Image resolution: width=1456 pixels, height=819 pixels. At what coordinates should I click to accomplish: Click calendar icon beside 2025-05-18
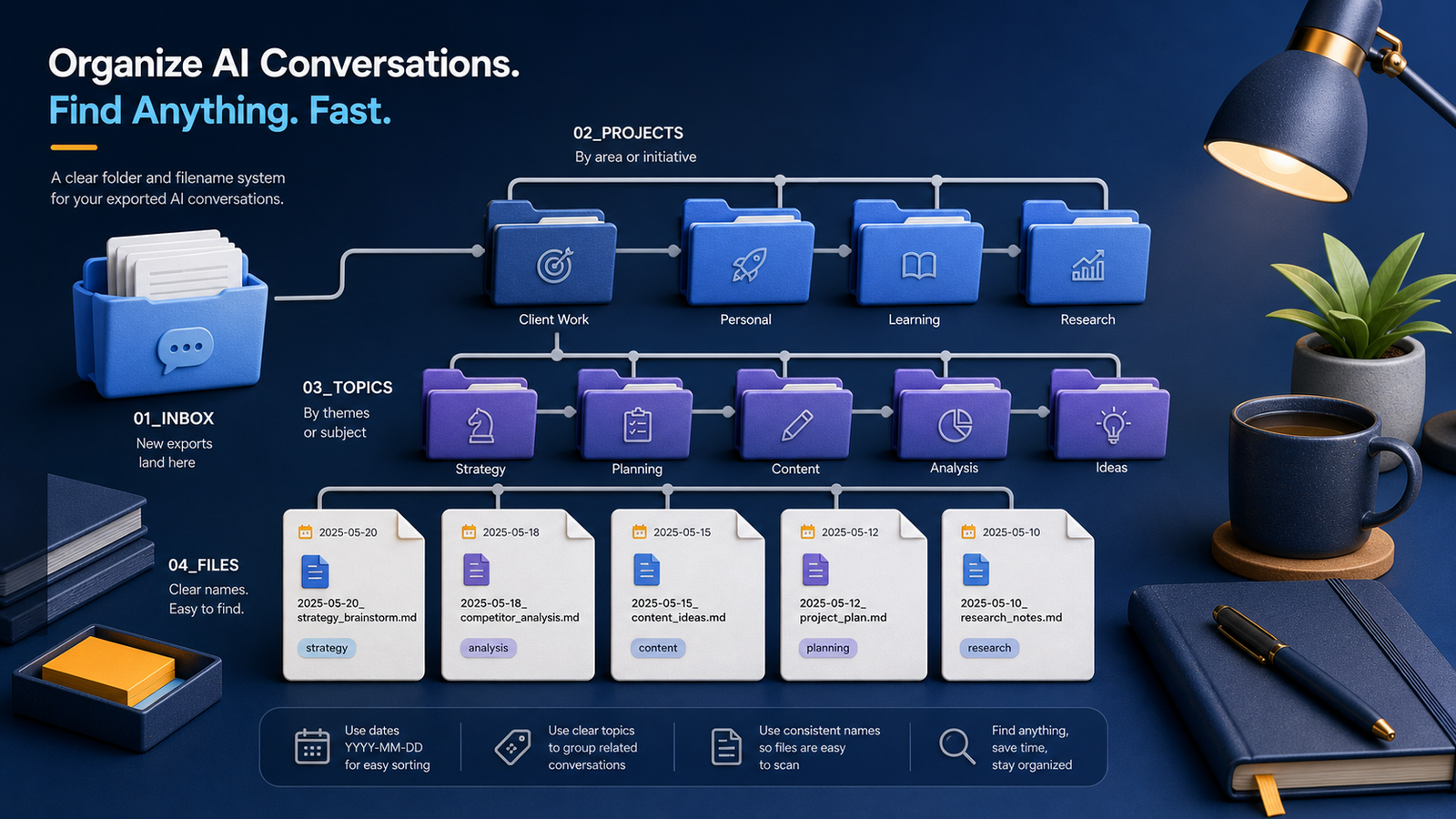469,532
